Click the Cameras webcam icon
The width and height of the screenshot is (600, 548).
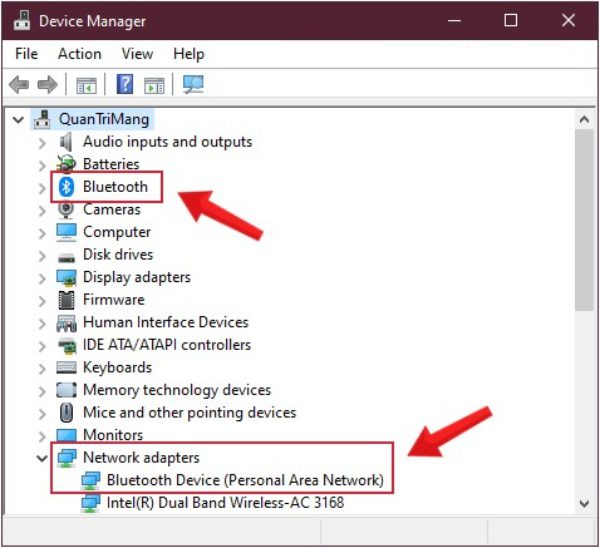[x=66, y=209]
